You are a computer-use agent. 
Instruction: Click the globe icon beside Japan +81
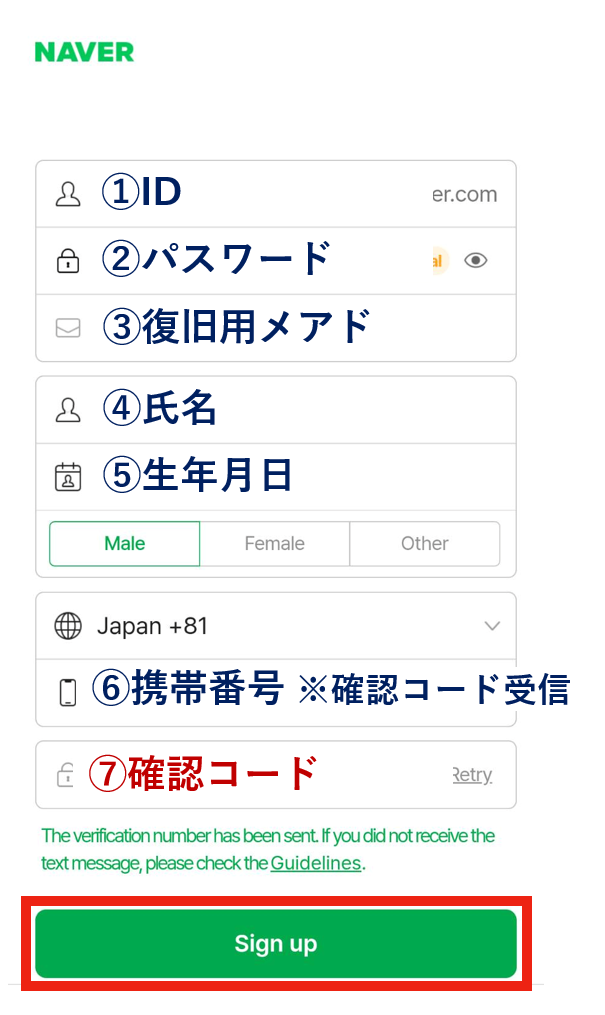click(x=68, y=626)
